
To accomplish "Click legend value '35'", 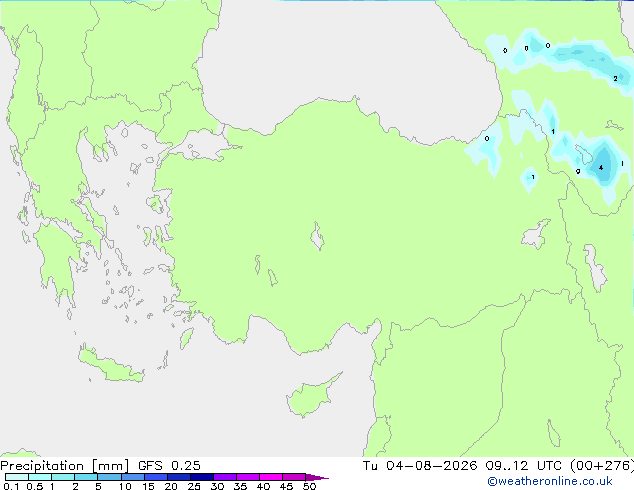I will [240, 486].
